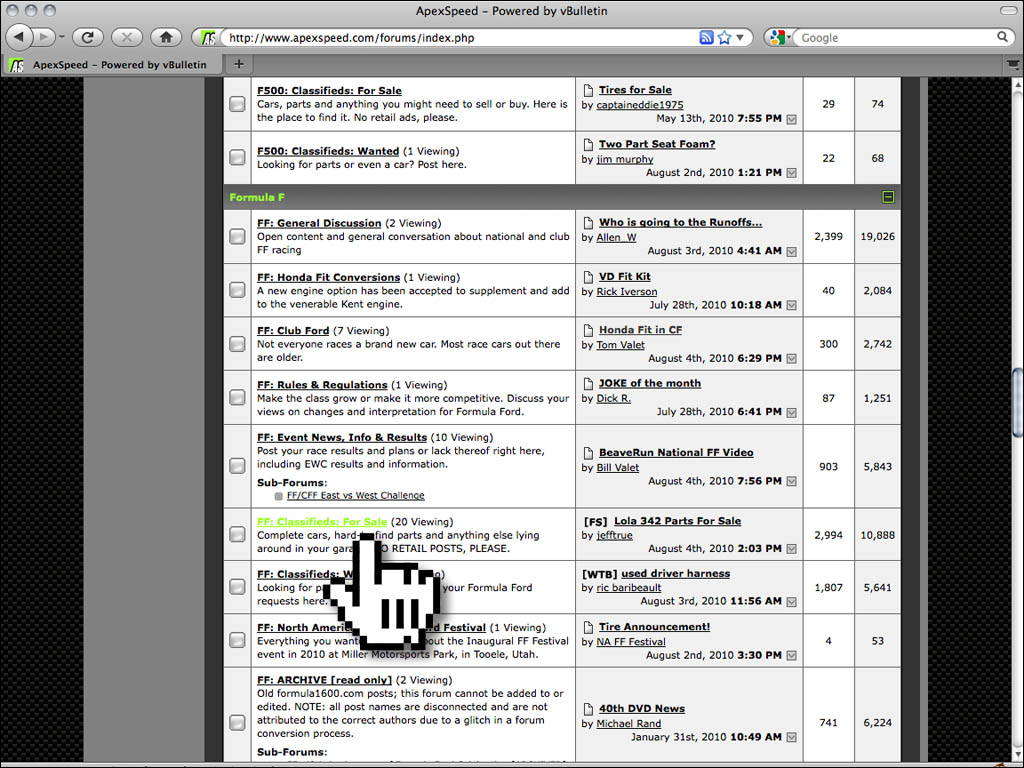Go back with the browser back arrow
1024x768 pixels.
click(18, 37)
